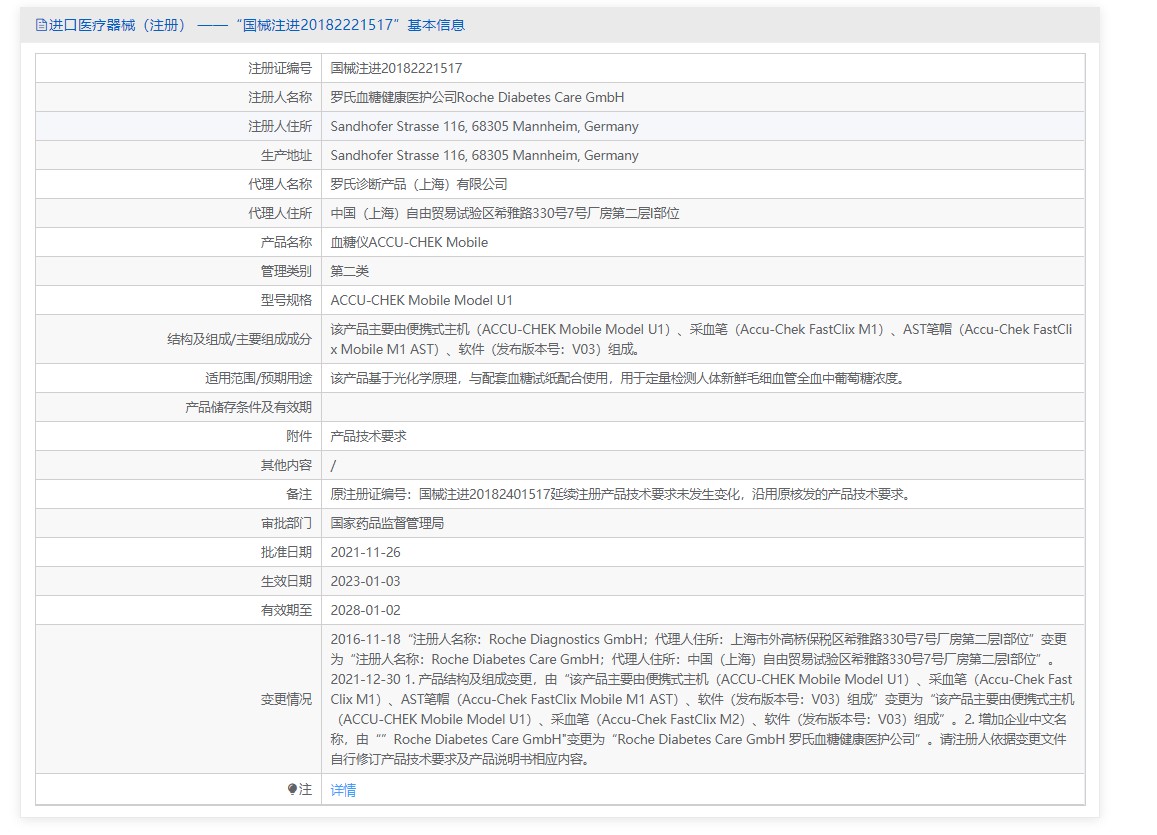Click the 代理人住所 address value
Viewport: 1157px width, 835px height.
[505, 214]
